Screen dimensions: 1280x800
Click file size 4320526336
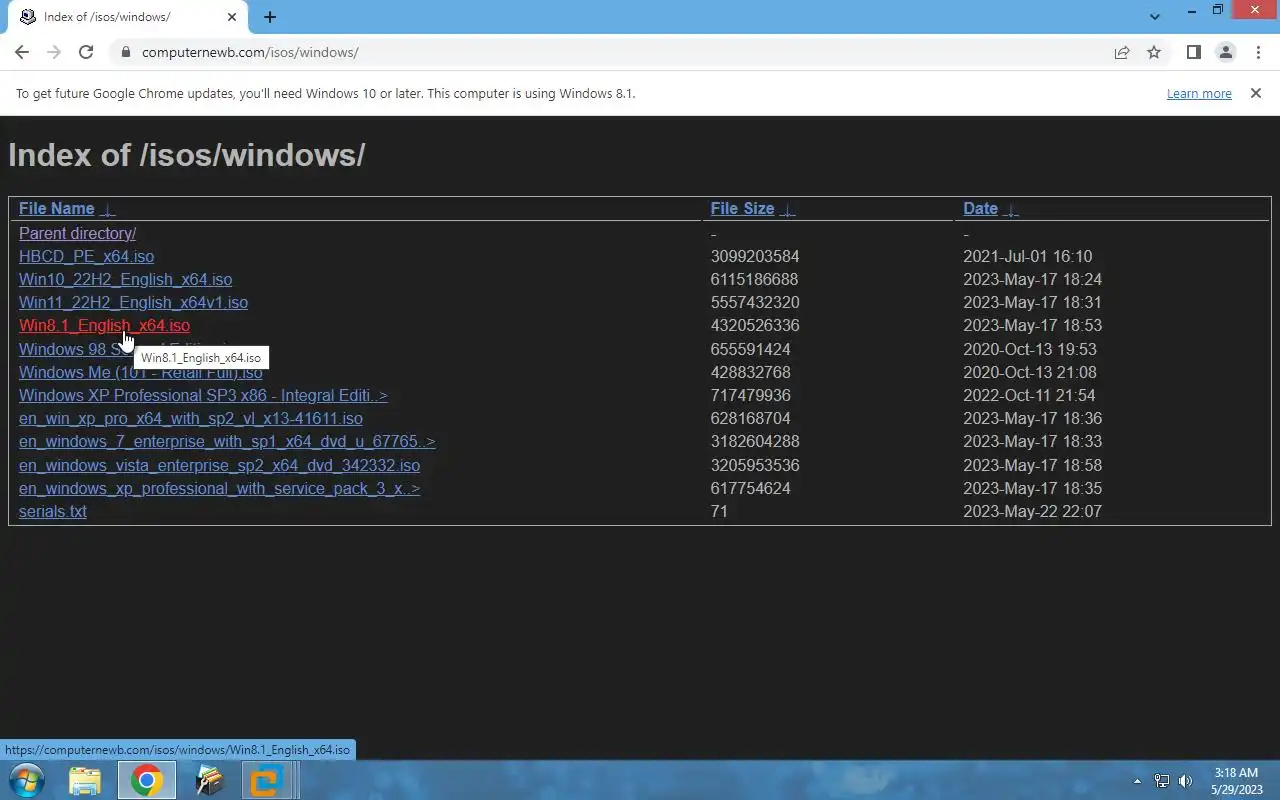pyautogui.click(x=755, y=325)
